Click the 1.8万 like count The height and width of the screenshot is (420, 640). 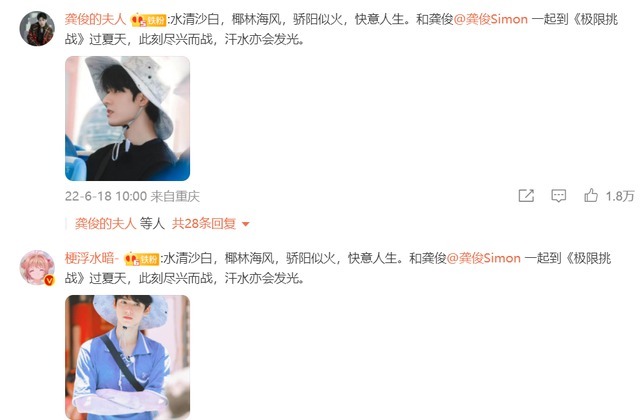[x=620, y=196]
